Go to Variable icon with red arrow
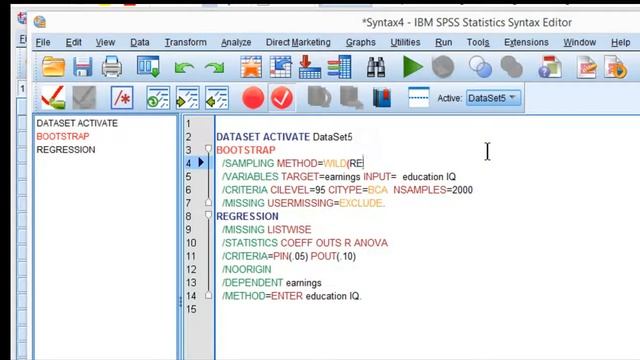The image size is (640, 360). 310,67
